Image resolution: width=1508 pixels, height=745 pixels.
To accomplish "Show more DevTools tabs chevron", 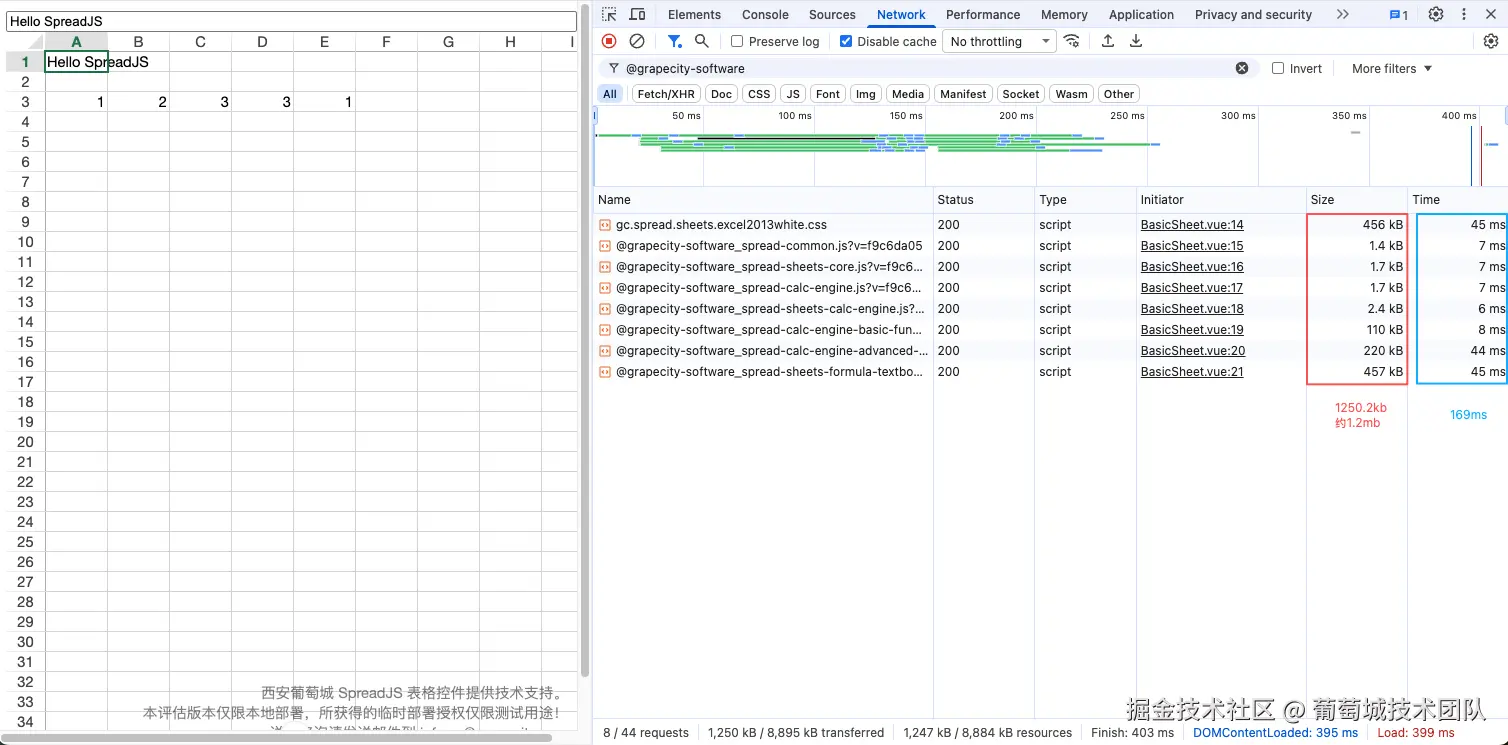I will click(x=1343, y=15).
